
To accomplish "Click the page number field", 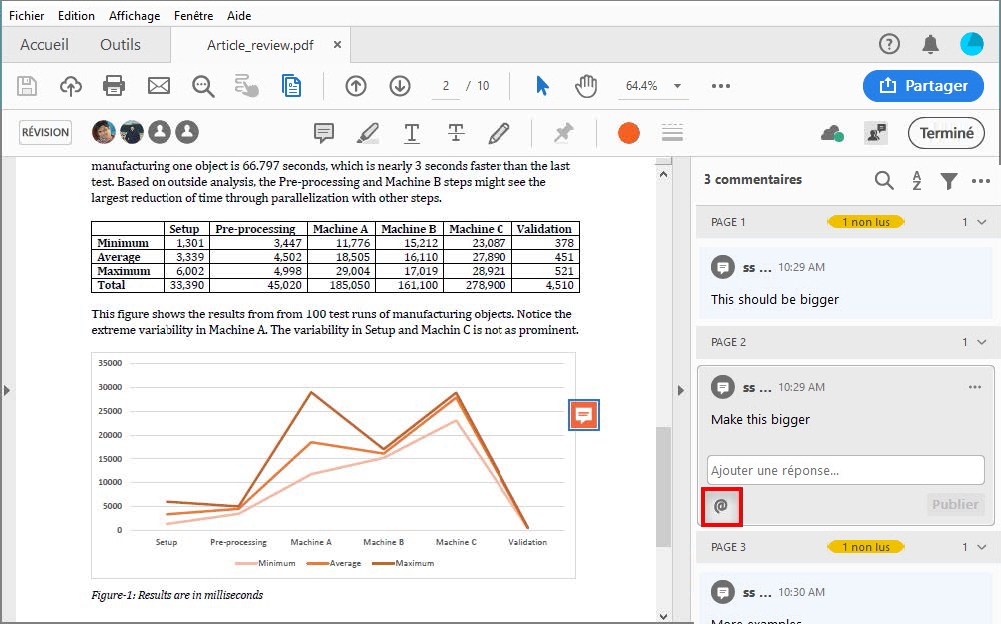I will pyautogui.click(x=446, y=86).
